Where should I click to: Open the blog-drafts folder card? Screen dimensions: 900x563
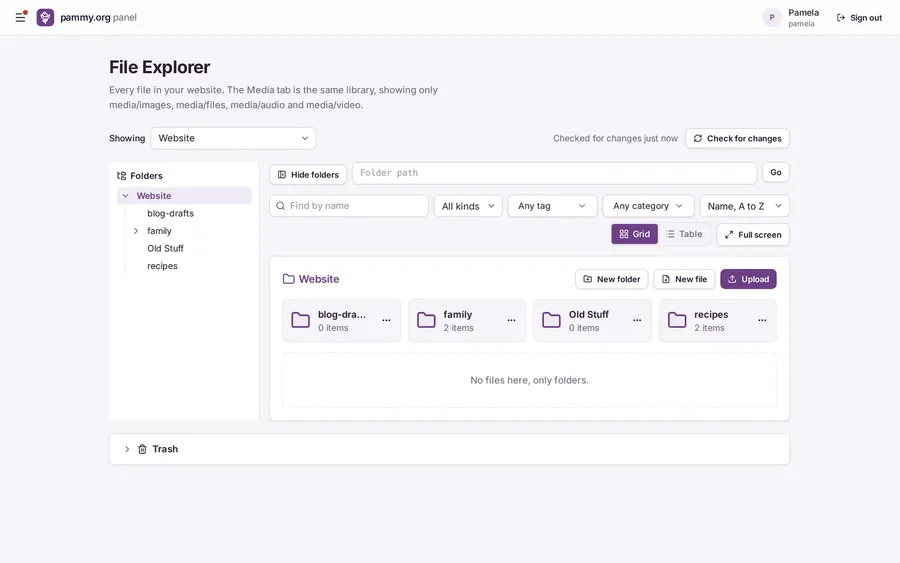tap(342, 321)
